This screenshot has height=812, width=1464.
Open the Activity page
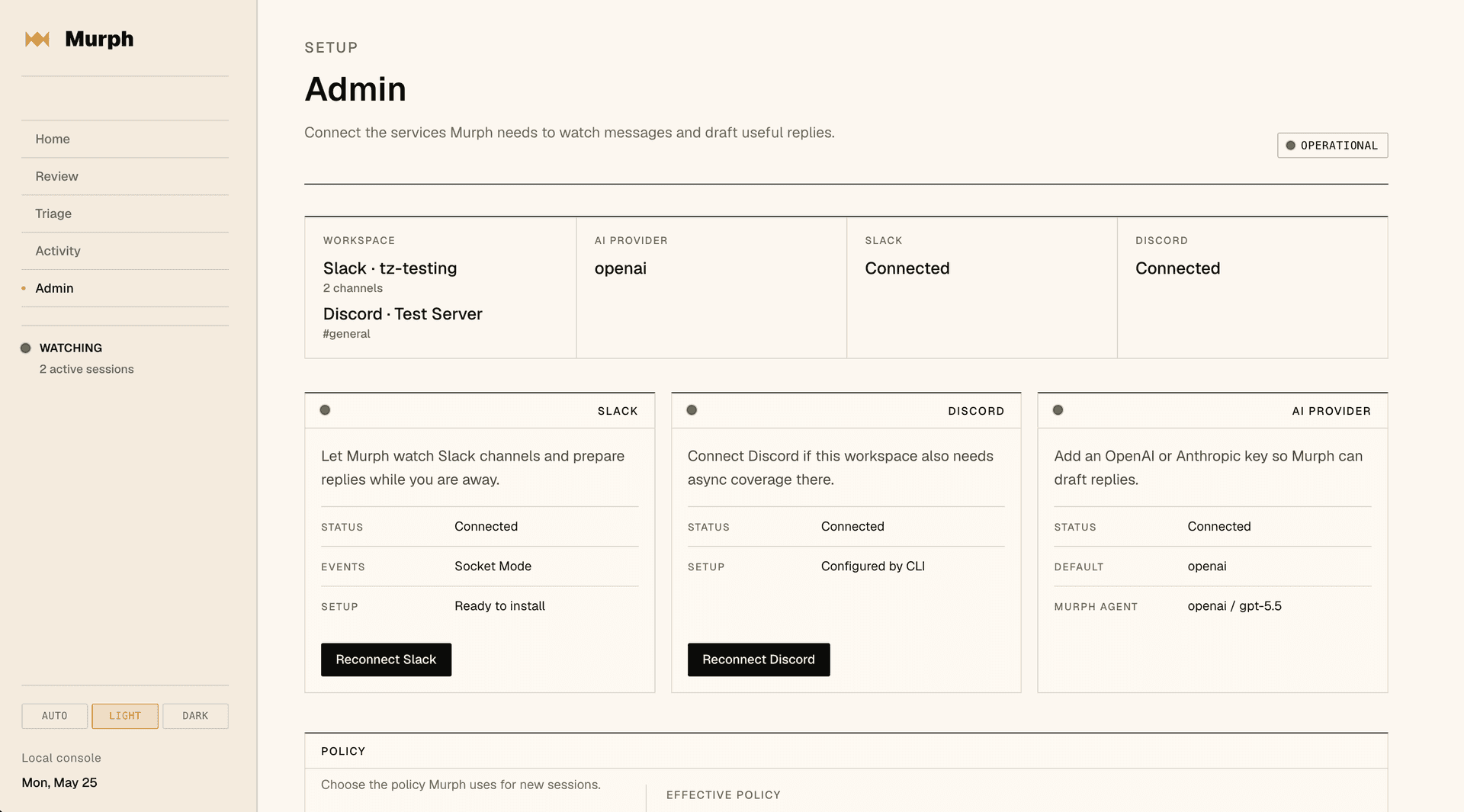(x=125, y=251)
